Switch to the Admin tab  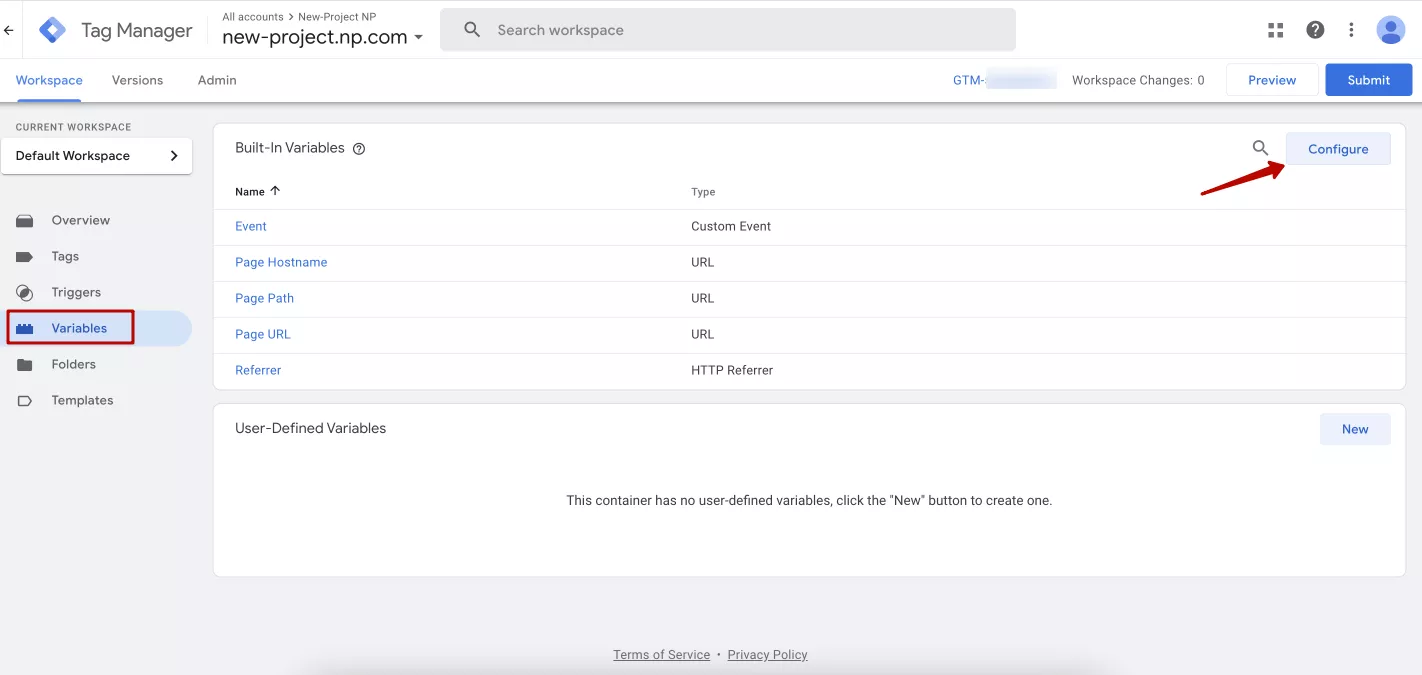[217, 80]
